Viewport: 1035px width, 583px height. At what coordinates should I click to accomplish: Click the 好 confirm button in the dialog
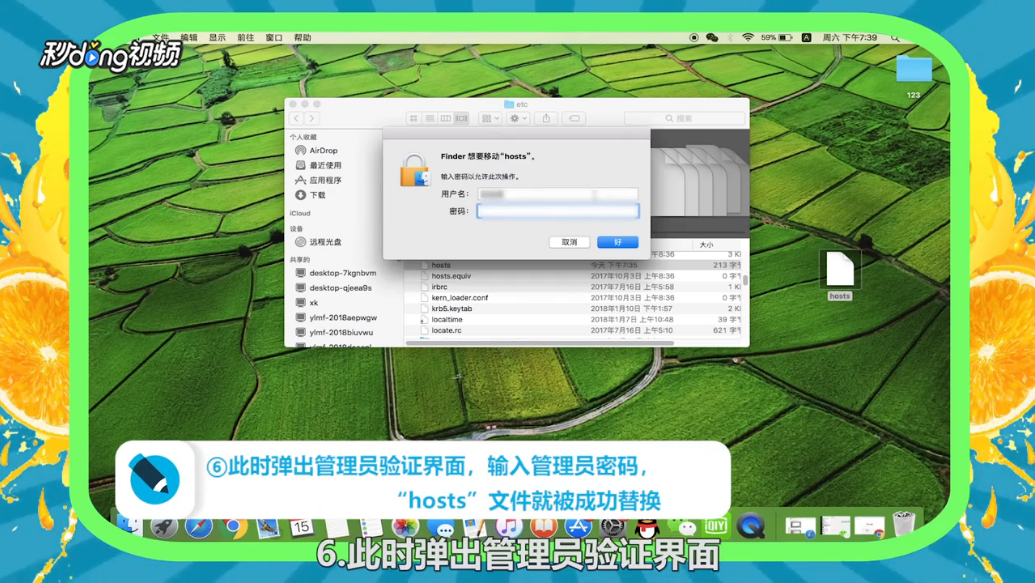[x=617, y=242]
